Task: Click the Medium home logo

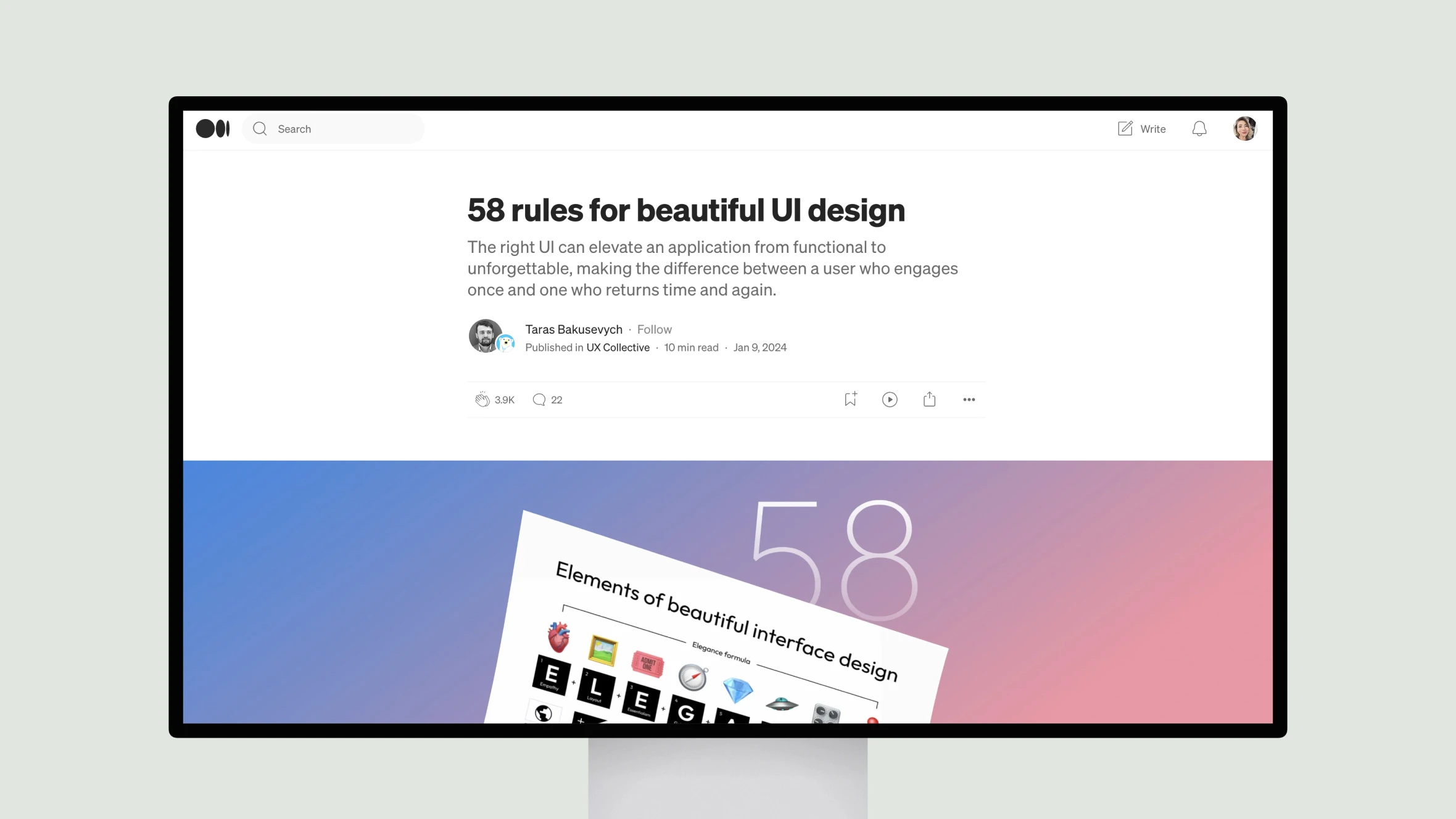Action: click(x=212, y=128)
